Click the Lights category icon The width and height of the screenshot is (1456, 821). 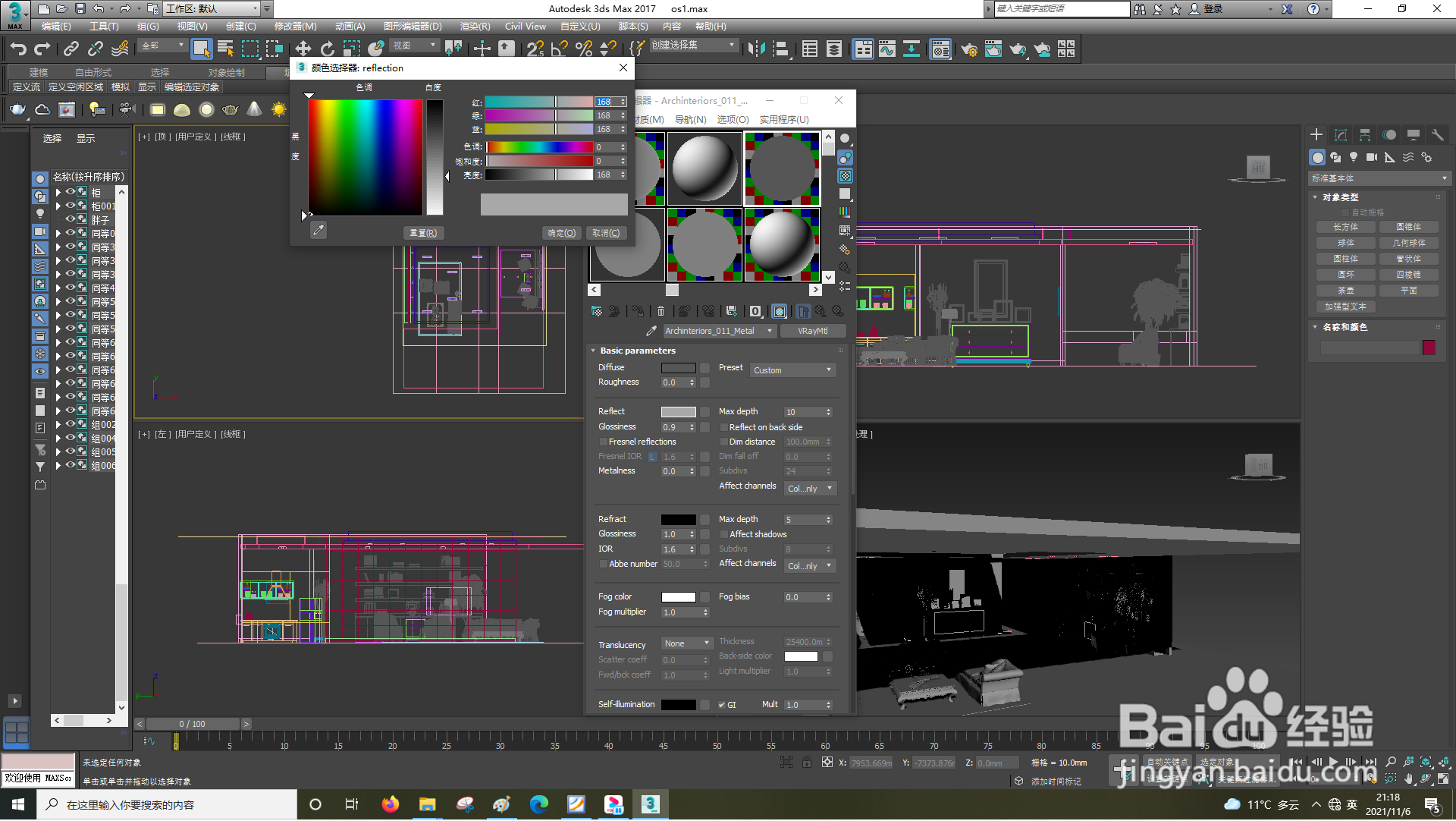point(1354,158)
